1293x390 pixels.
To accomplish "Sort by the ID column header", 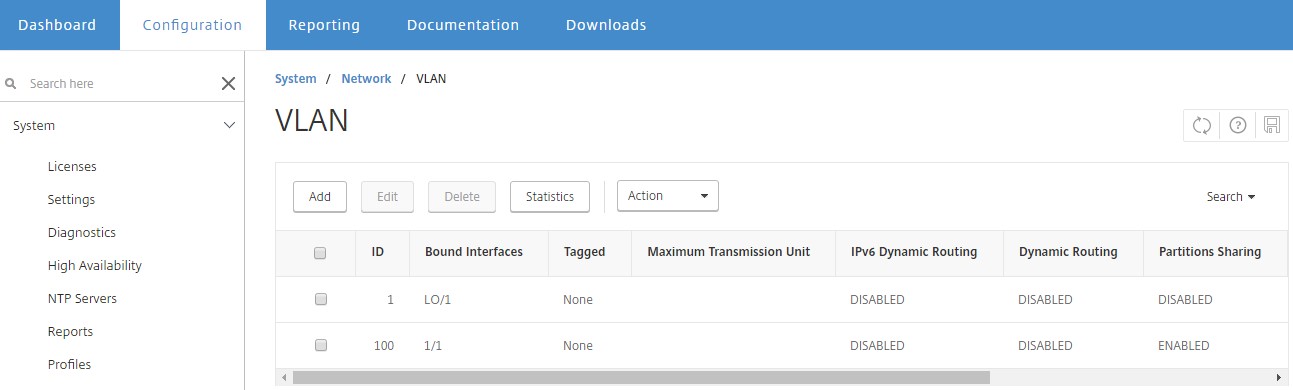I will coord(378,252).
